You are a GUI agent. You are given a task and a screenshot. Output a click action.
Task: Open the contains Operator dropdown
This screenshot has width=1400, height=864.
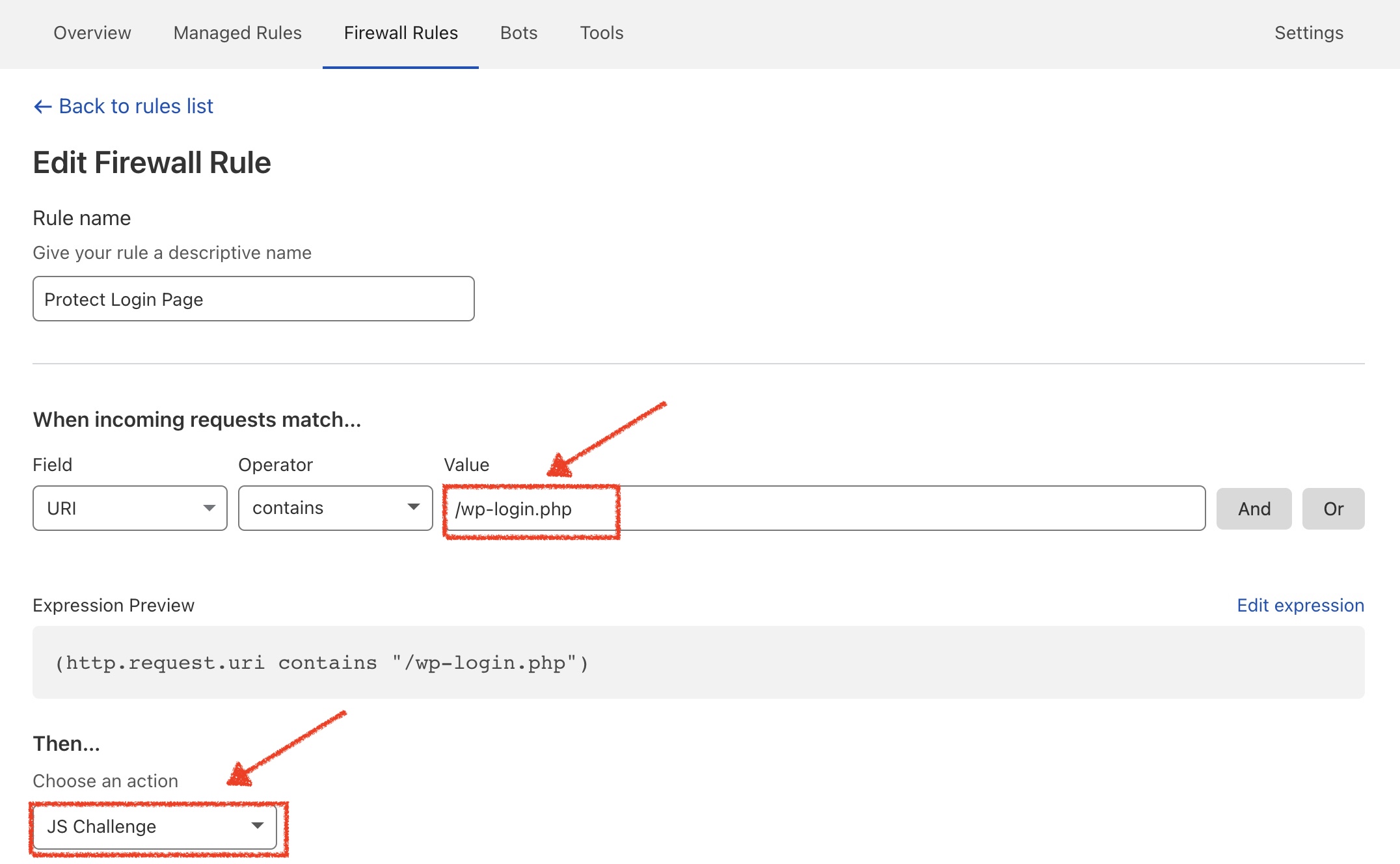click(334, 508)
